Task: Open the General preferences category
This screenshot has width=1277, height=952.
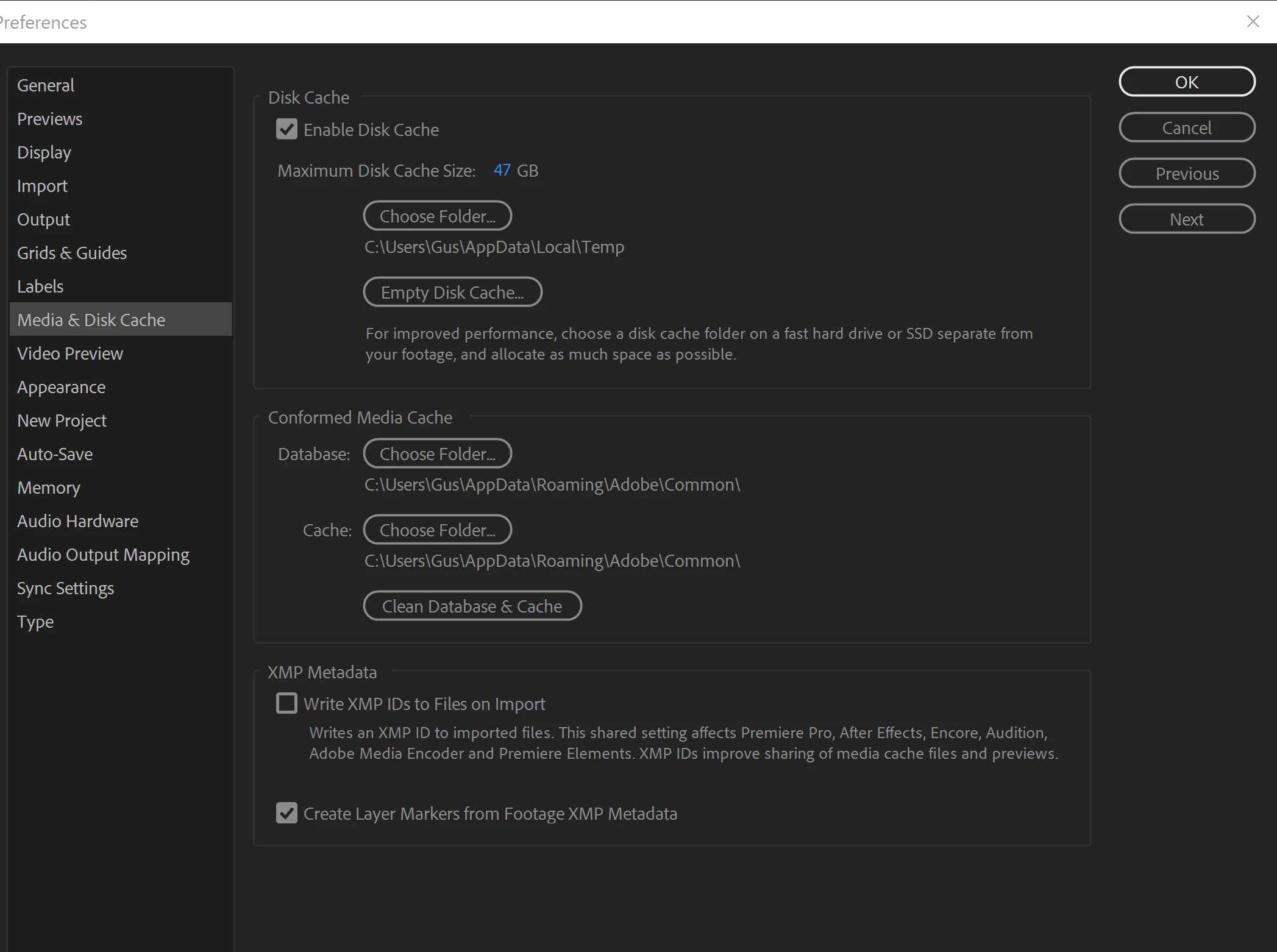Action: pyautogui.click(x=46, y=85)
